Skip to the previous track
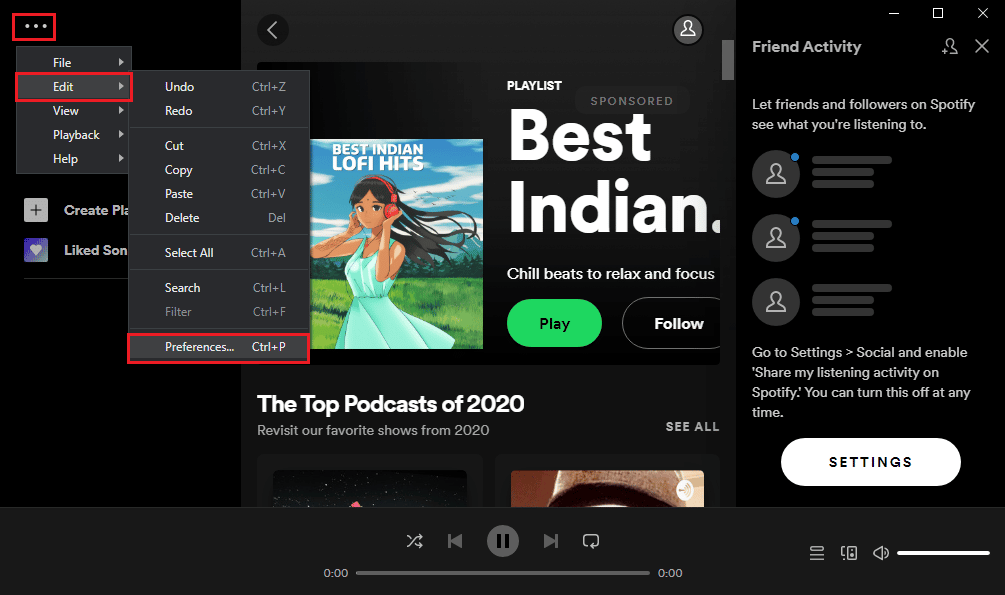This screenshot has width=1005, height=595. (x=455, y=541)
